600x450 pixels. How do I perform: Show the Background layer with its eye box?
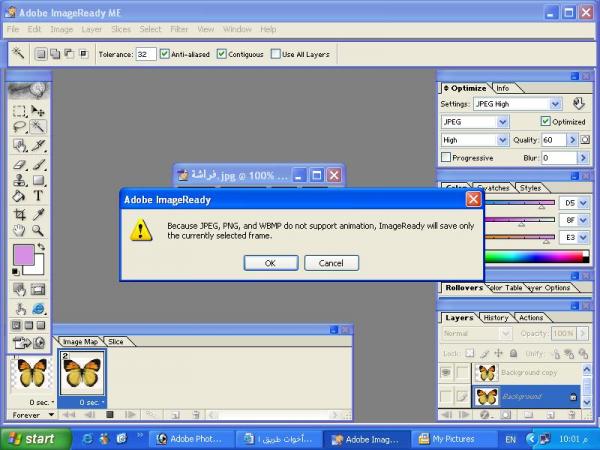point(446,396)
